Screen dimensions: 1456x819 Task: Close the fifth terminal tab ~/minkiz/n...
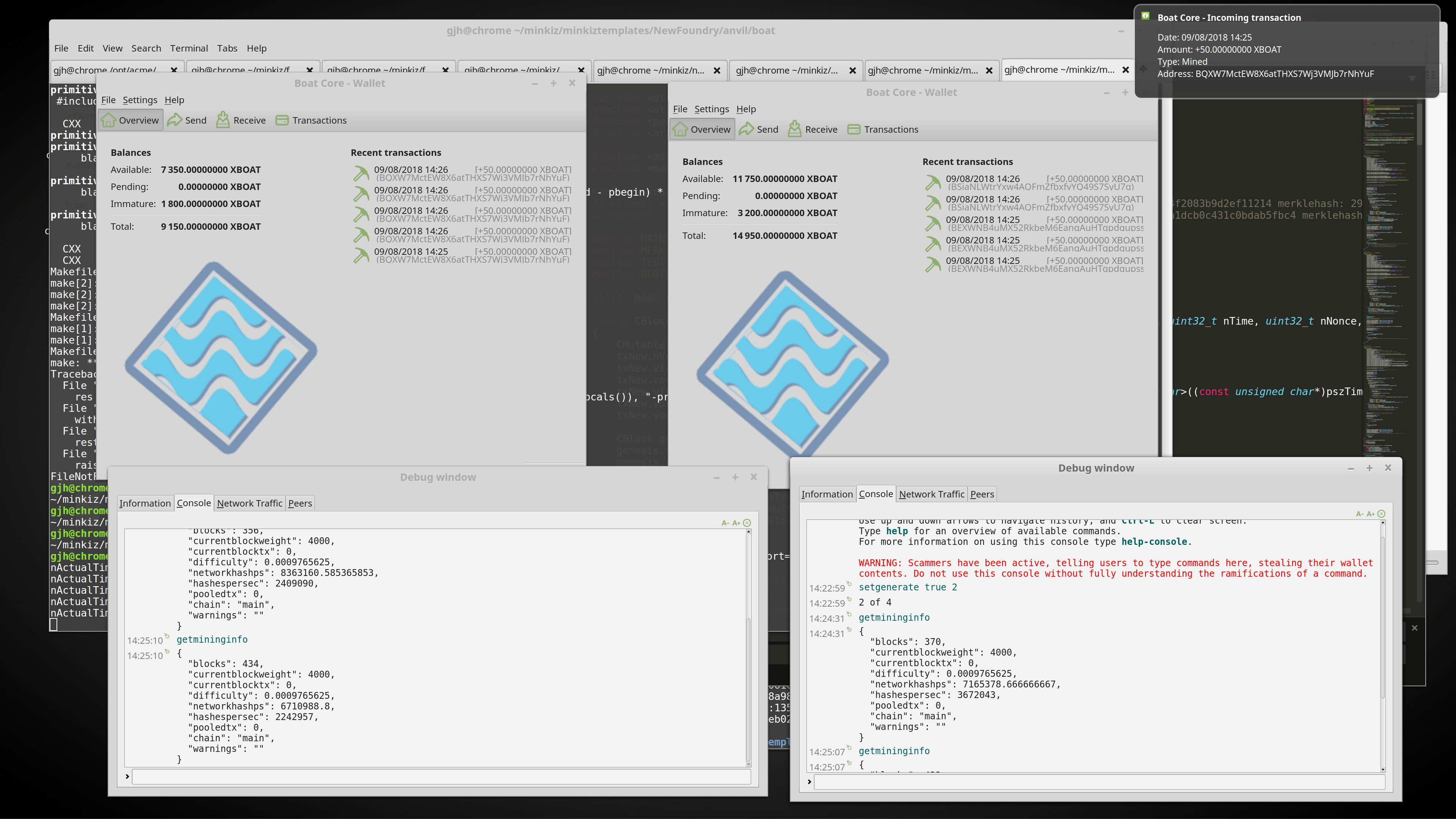(x=717, y=70)
